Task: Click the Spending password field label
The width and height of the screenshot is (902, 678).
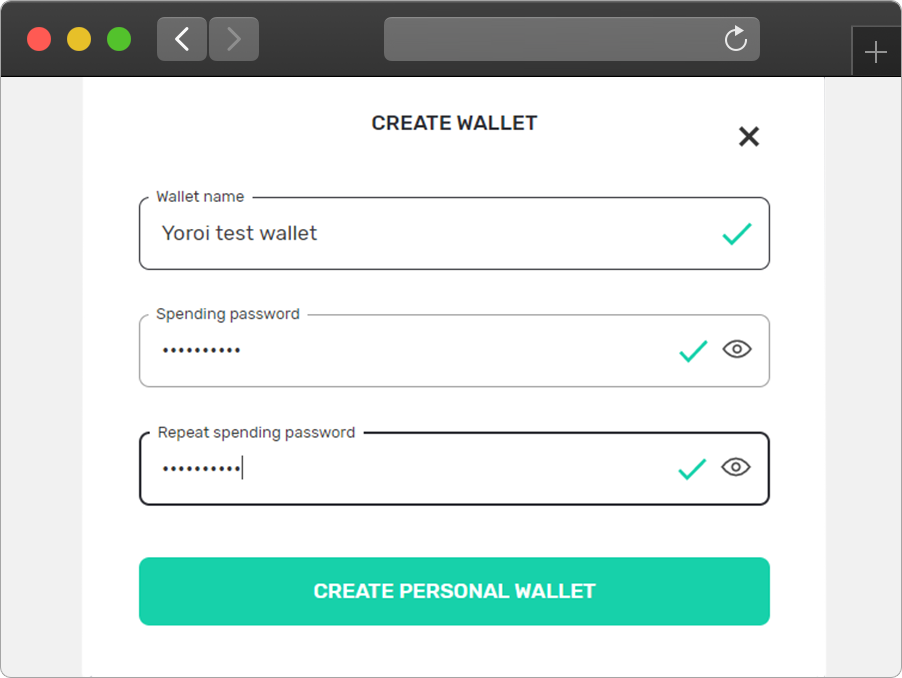Action: point(228,314)
